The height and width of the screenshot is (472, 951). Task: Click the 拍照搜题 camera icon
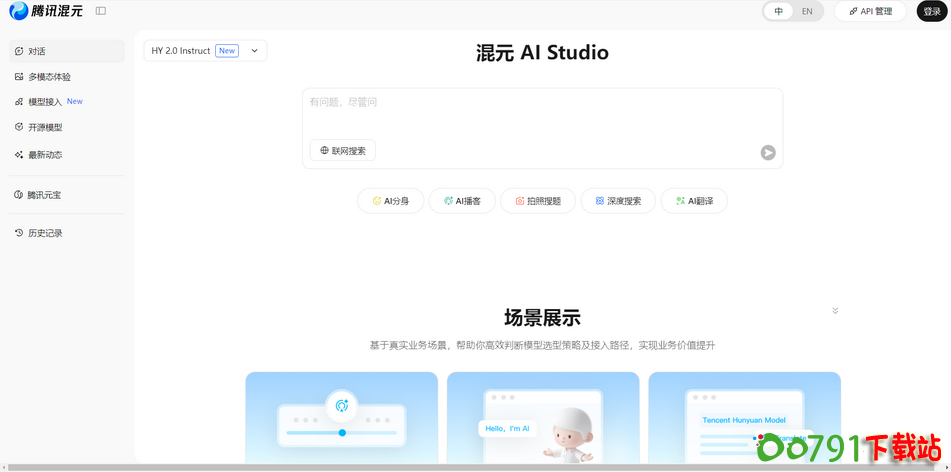click(x=520, y=201)
